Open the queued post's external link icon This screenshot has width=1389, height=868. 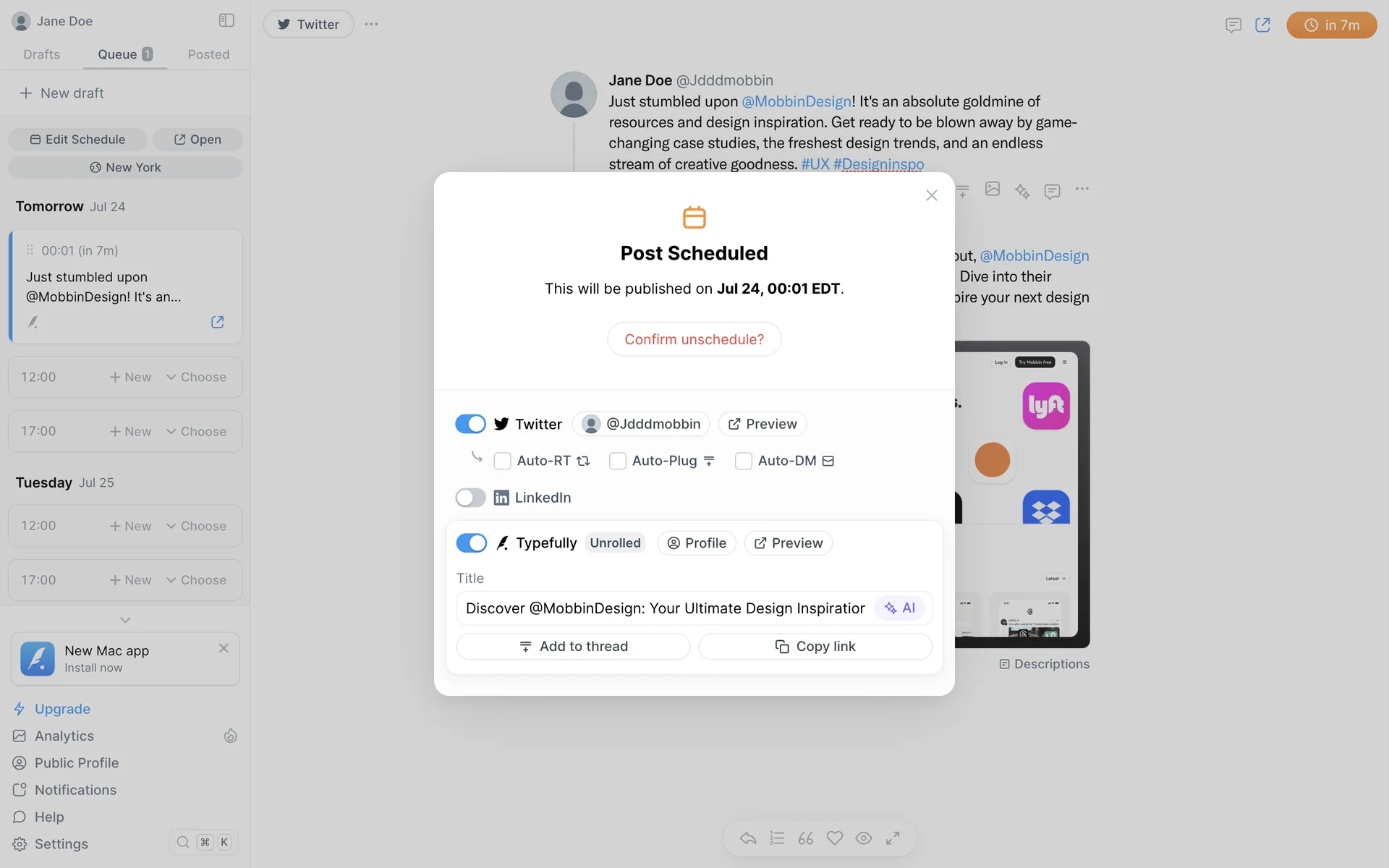point(217,322)
